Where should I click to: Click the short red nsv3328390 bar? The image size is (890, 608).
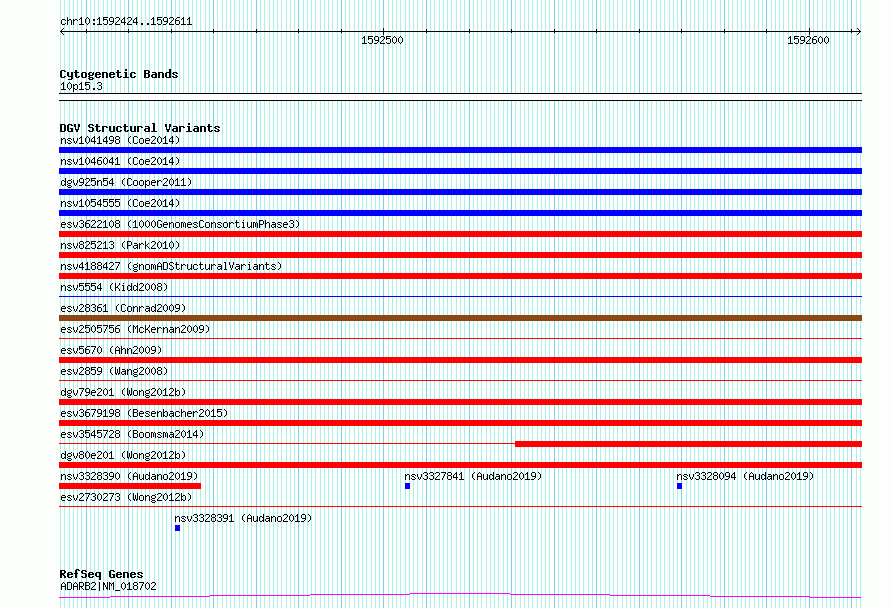point(130,486)
